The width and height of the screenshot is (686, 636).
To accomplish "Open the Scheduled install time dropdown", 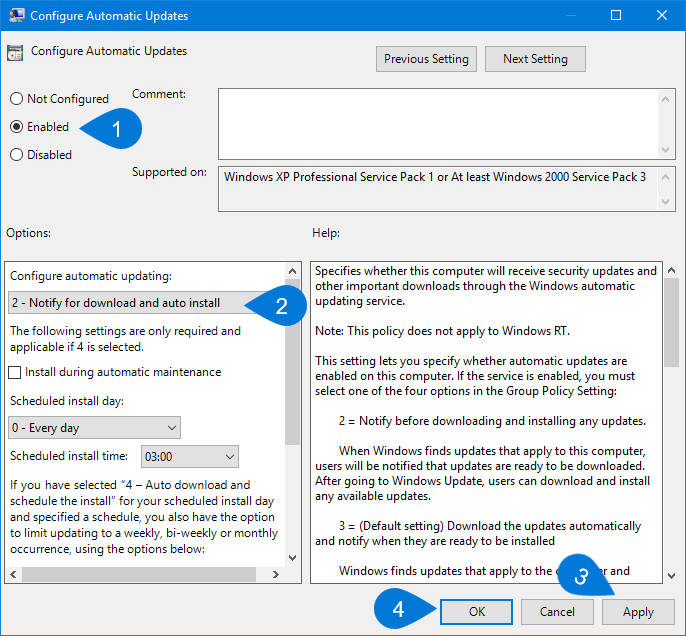I will pyautogui.click(x=189, y=457).
